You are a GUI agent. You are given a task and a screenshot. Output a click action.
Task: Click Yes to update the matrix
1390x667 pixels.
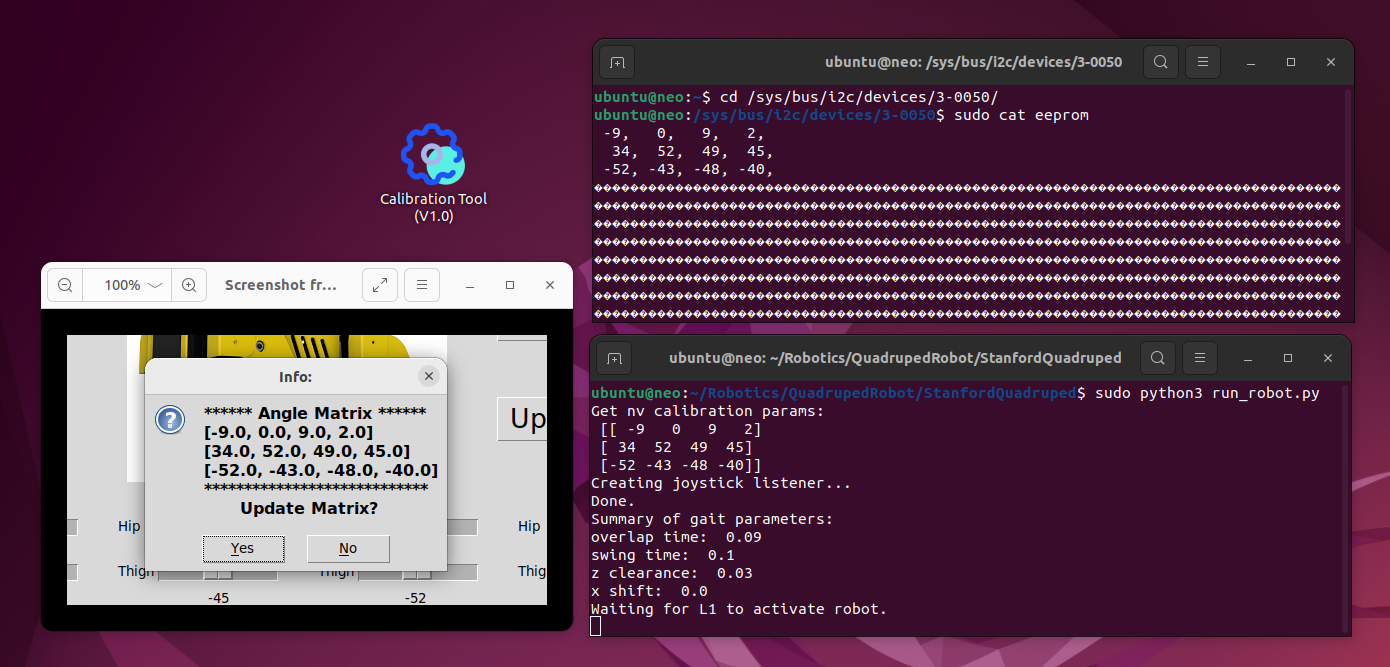coord(243,548)
